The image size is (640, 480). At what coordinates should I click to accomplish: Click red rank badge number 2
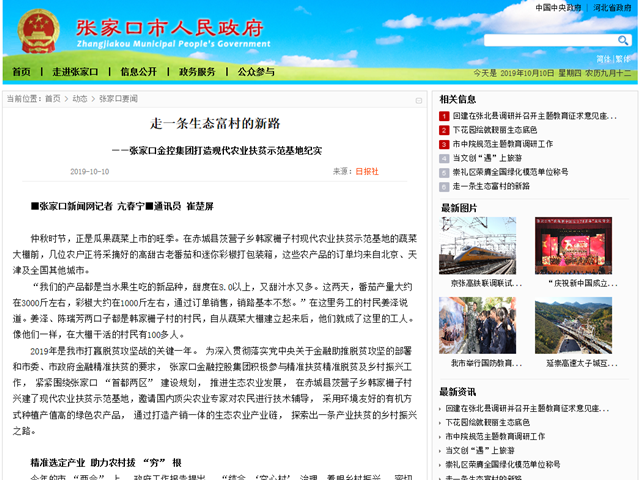pos(444,130)
